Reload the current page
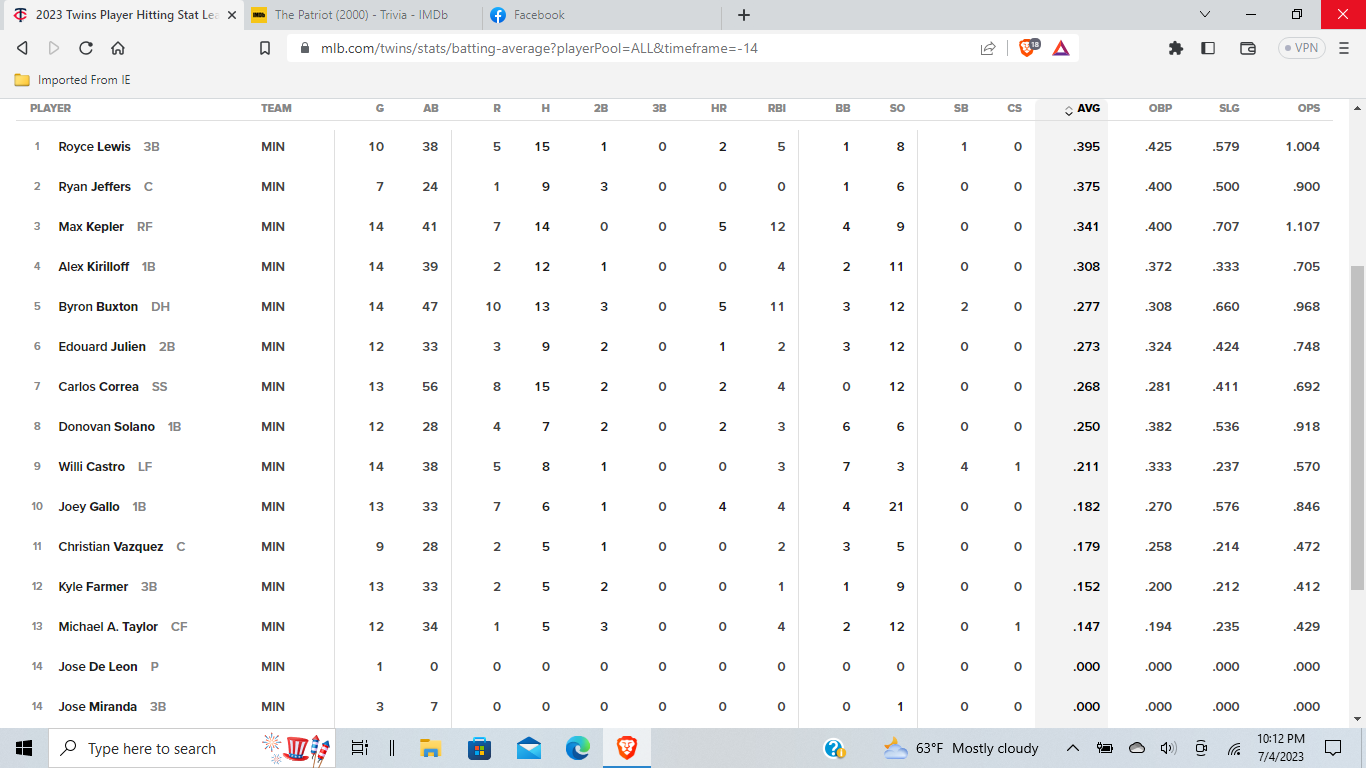The width and height of the screenshot is (1366, 768). (86, 48)
